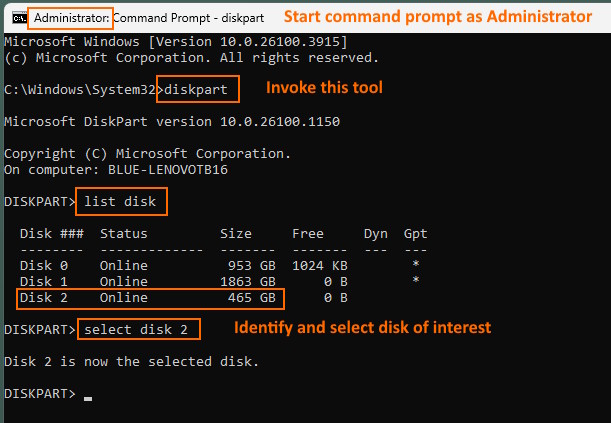
Task: Click the 'All rights reserved' copyright line
Action: tap(191, 58)
